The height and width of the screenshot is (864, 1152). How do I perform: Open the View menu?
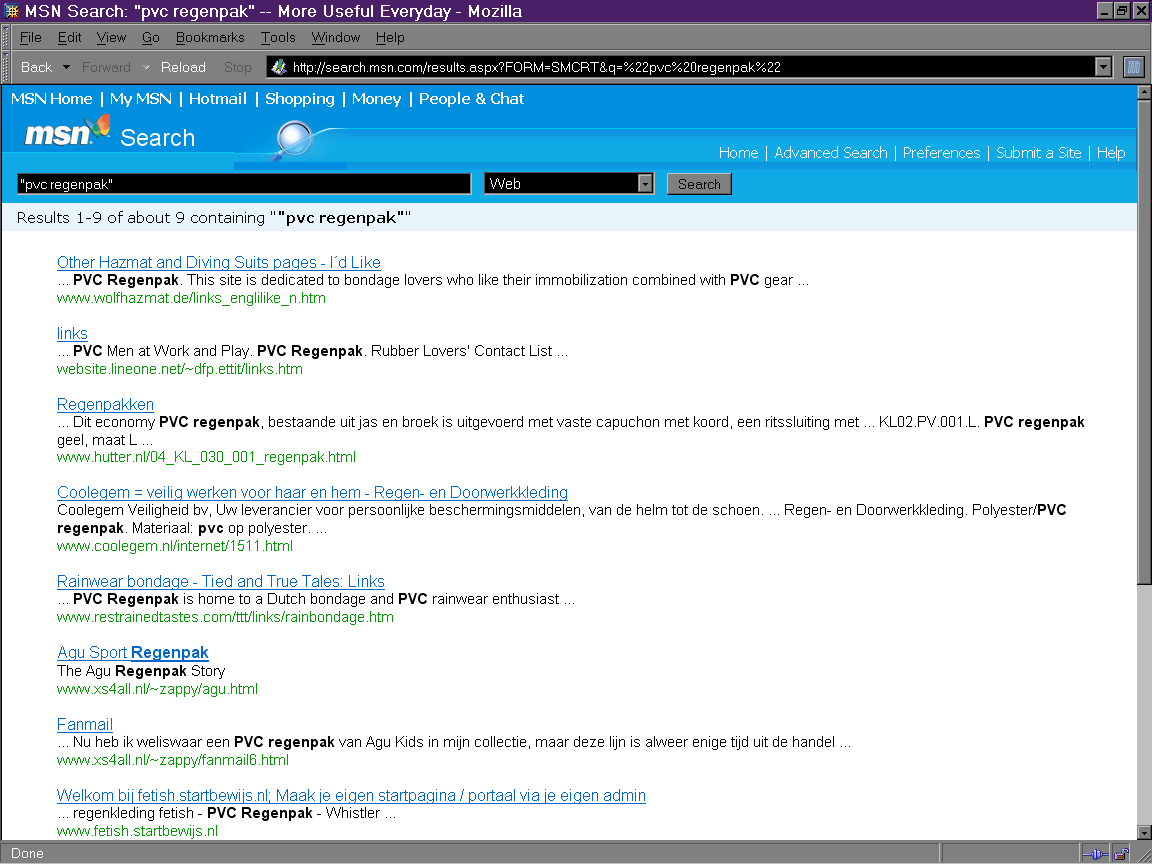(111, 37)
